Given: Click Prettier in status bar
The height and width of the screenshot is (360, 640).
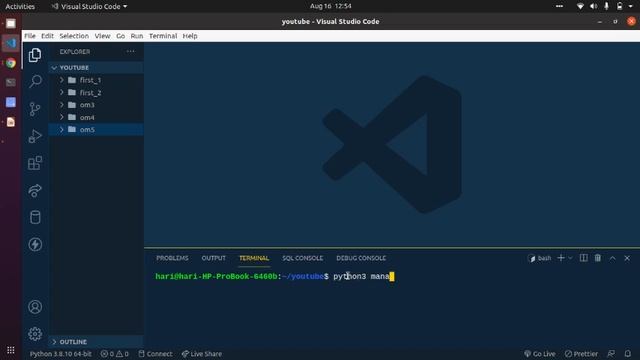Looking at the screenshot, I should pyautogui.click(x=581, y=354).
